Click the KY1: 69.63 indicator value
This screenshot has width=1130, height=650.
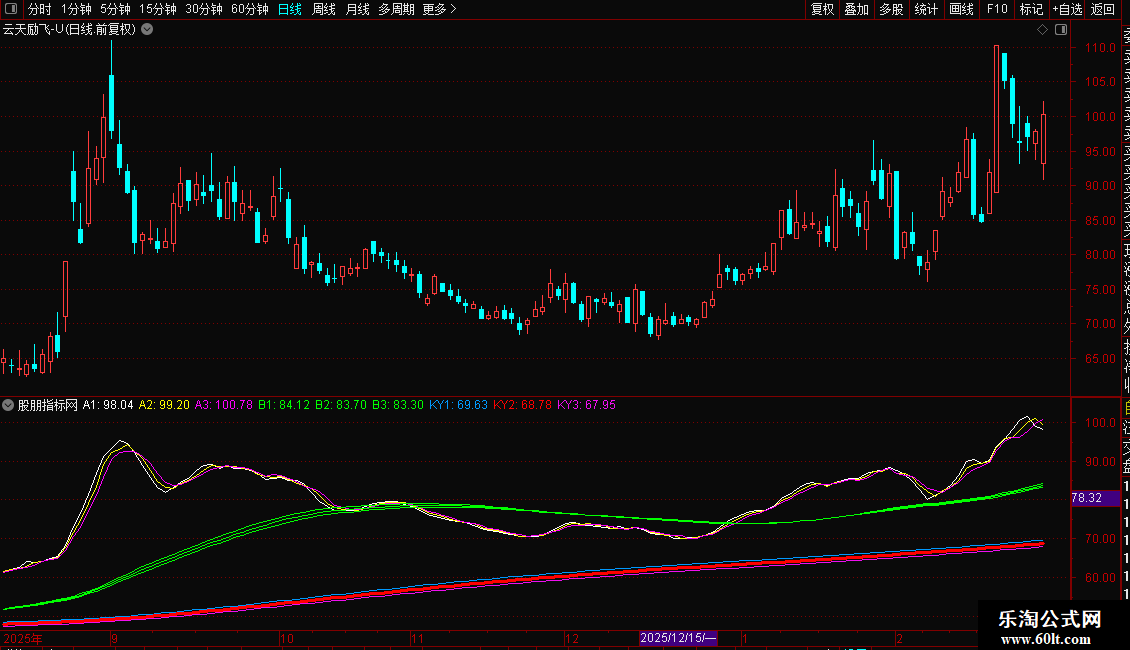click(x=458, y=405)
